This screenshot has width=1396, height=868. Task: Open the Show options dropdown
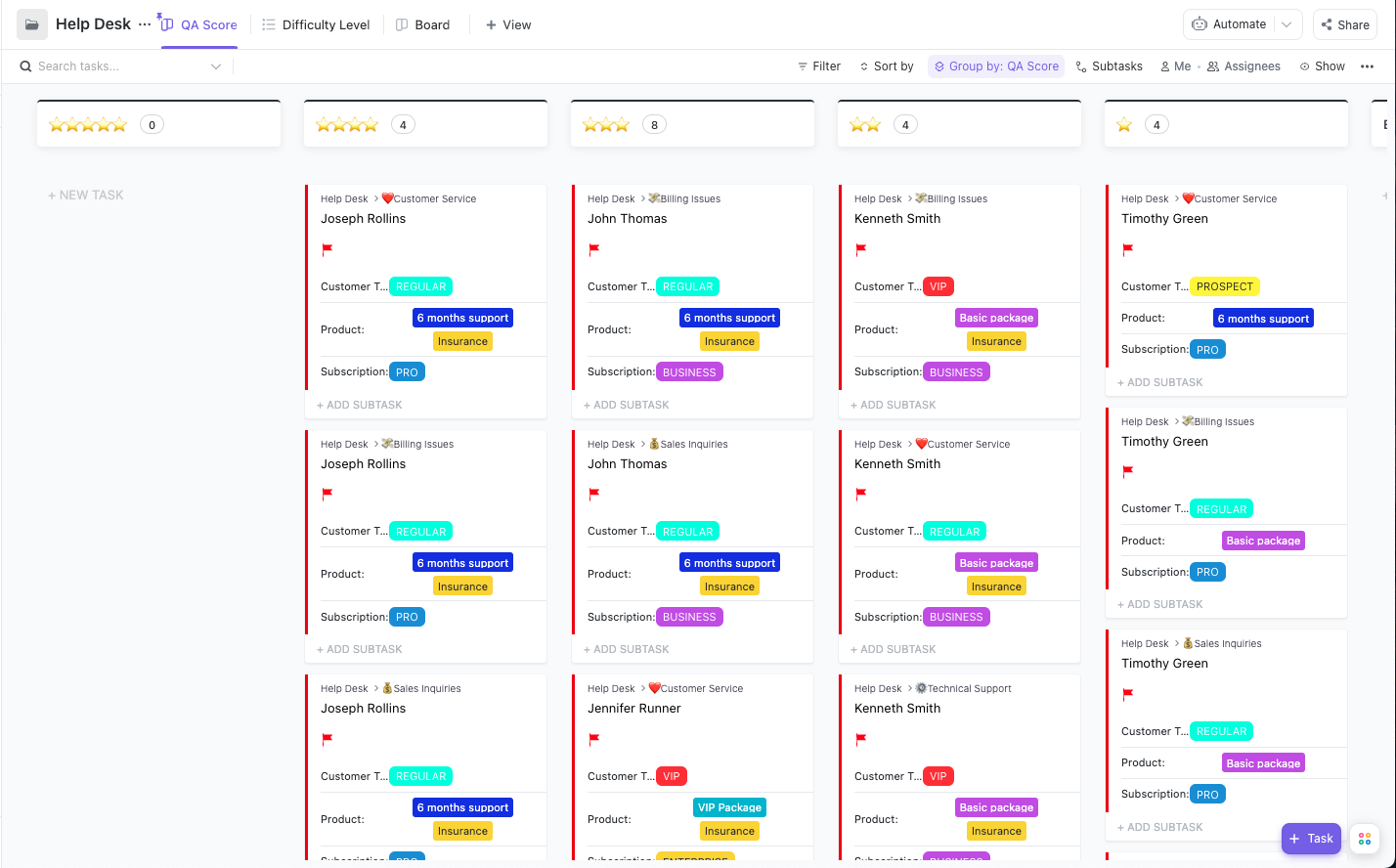pos(1322,65)
